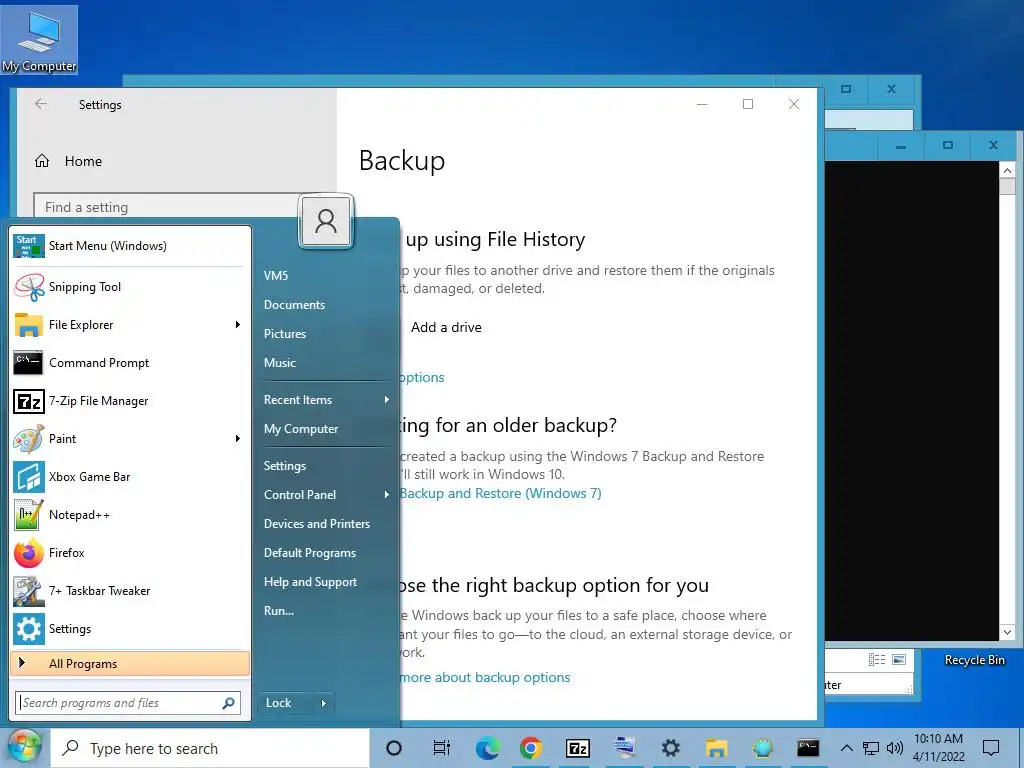Expand File Explorer submenu arrow
Viewport: 1024px width, 768px height.
[238, 325]
